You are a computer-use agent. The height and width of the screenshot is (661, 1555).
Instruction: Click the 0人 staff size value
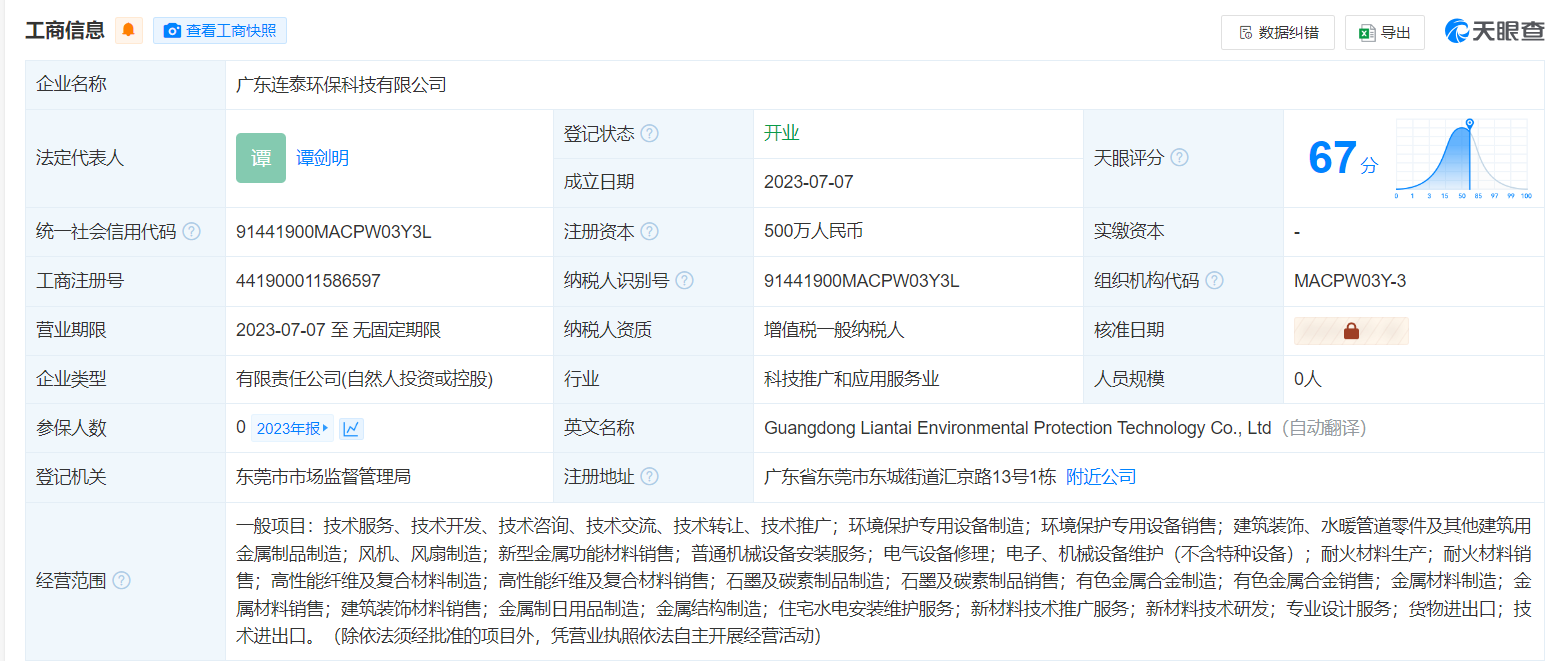[1308, 379]
